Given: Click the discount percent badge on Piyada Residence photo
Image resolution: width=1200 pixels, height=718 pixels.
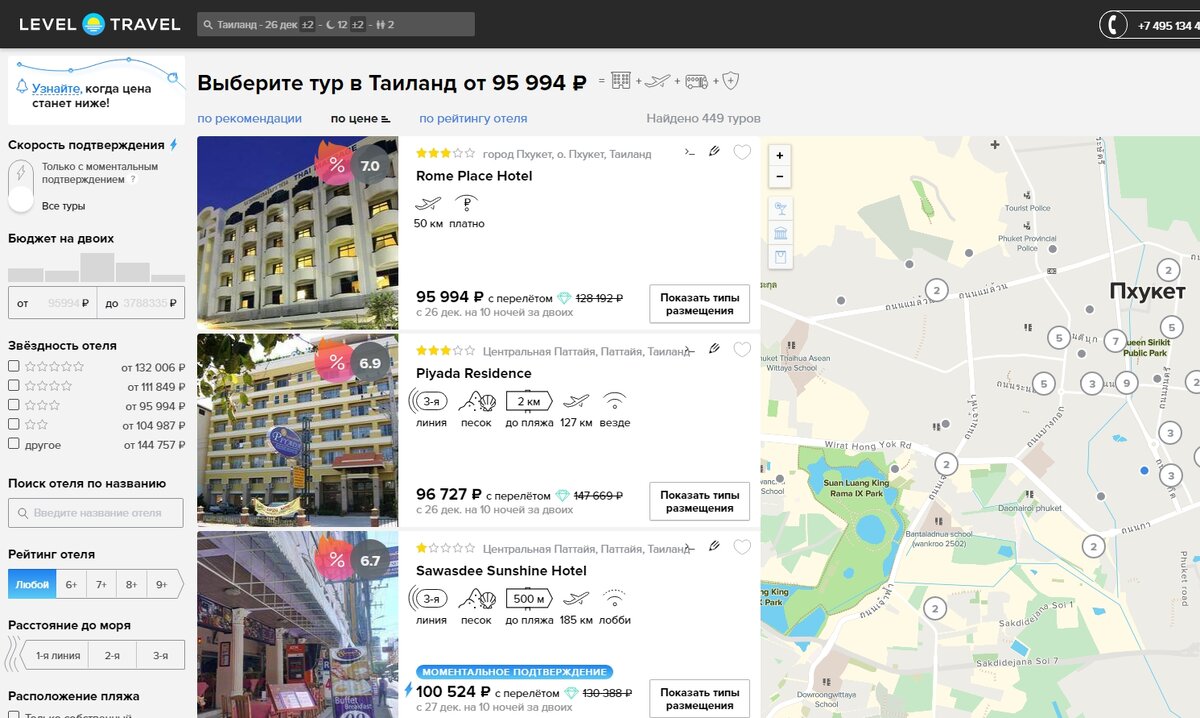Looking at the screenshot, I should click(x=336, y=363).
